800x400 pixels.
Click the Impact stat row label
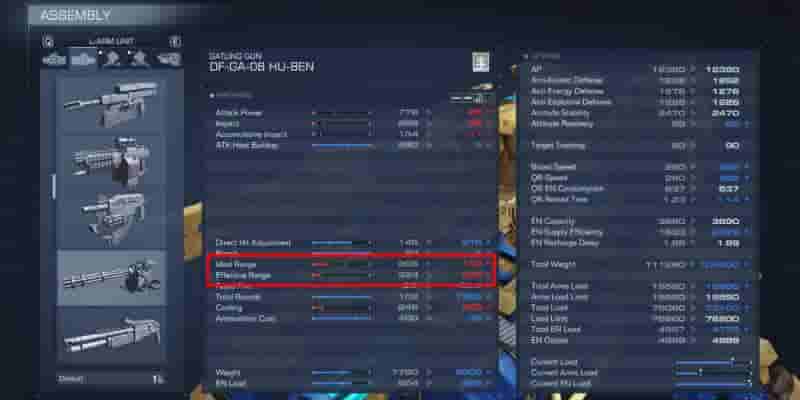(x=227, y=123)
